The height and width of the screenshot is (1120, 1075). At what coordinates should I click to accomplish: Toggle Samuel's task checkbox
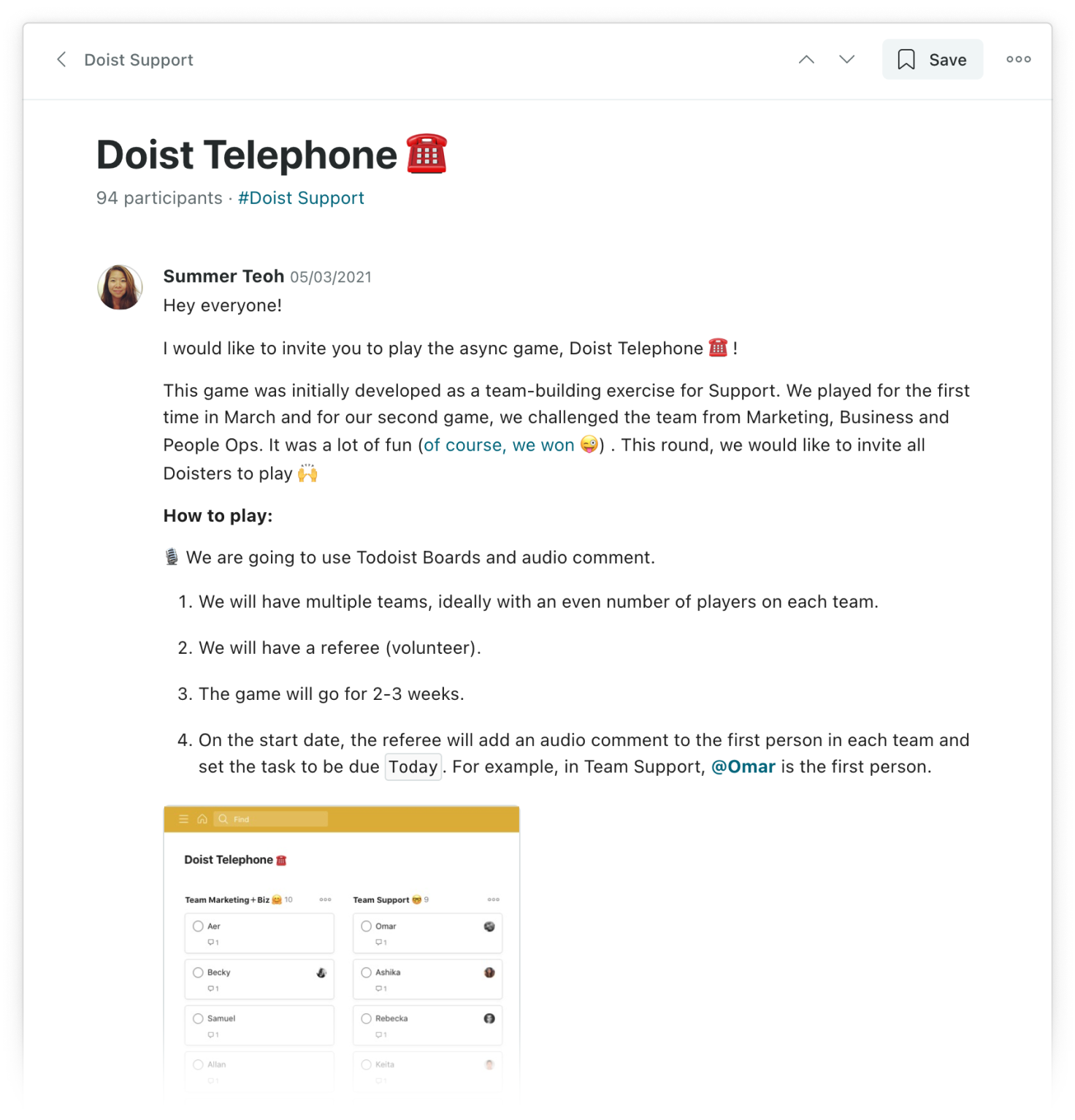(x=198, y=1018)
